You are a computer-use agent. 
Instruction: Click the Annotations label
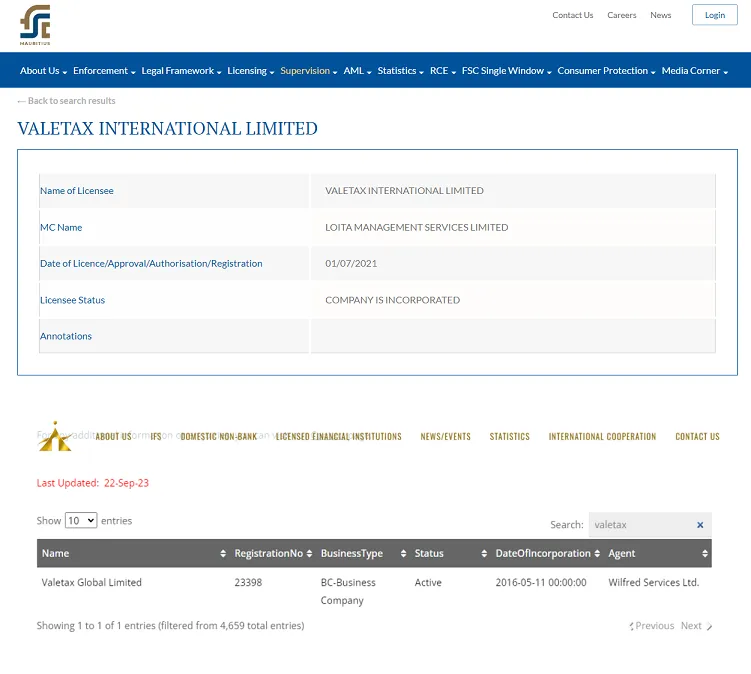(66, 336)
